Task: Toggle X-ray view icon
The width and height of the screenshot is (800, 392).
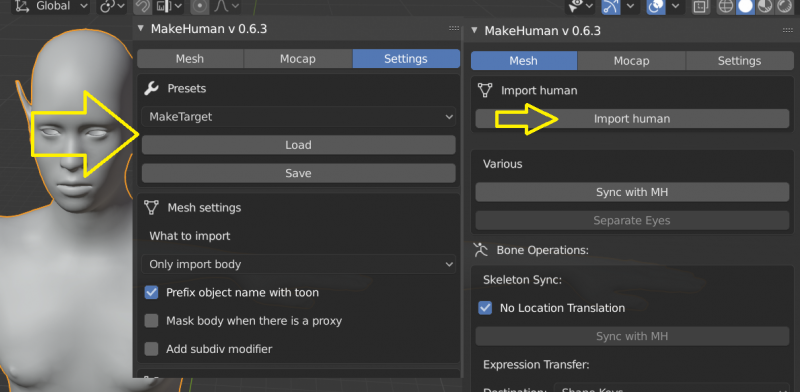Action: click(x=701, y=7)
